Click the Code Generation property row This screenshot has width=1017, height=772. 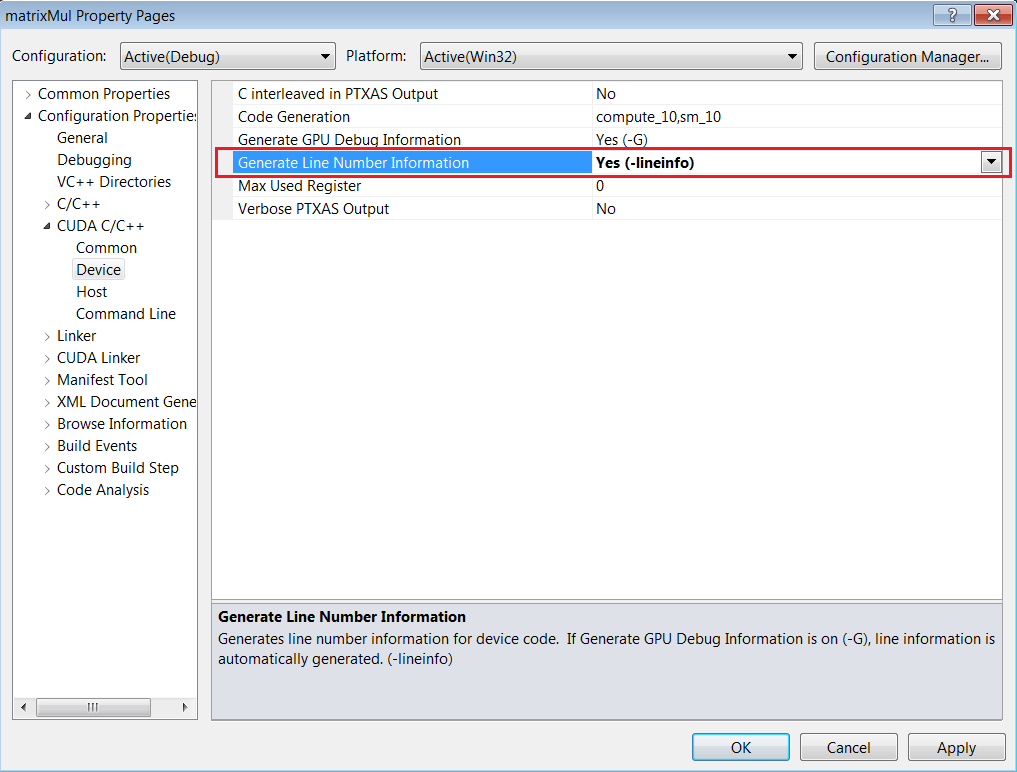pyautogui.click(x=293, y=117)
